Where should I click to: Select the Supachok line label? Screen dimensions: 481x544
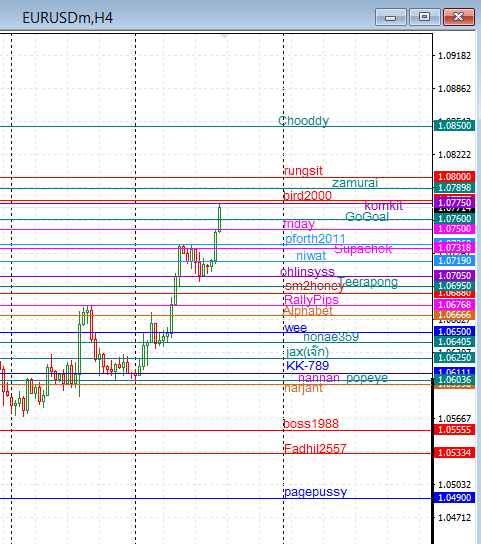click(363, 249)
